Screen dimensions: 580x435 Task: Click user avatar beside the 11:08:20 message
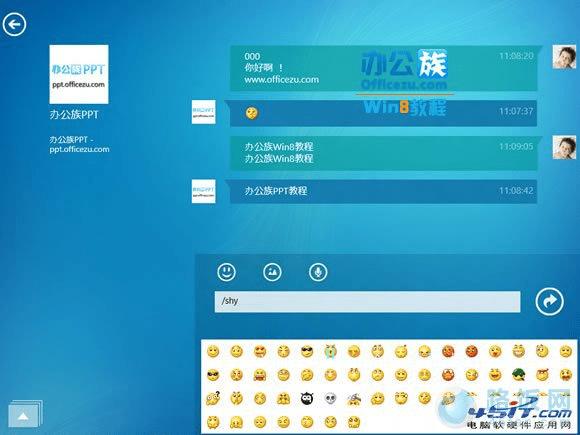pyautogui.click(x=564, y=57)
